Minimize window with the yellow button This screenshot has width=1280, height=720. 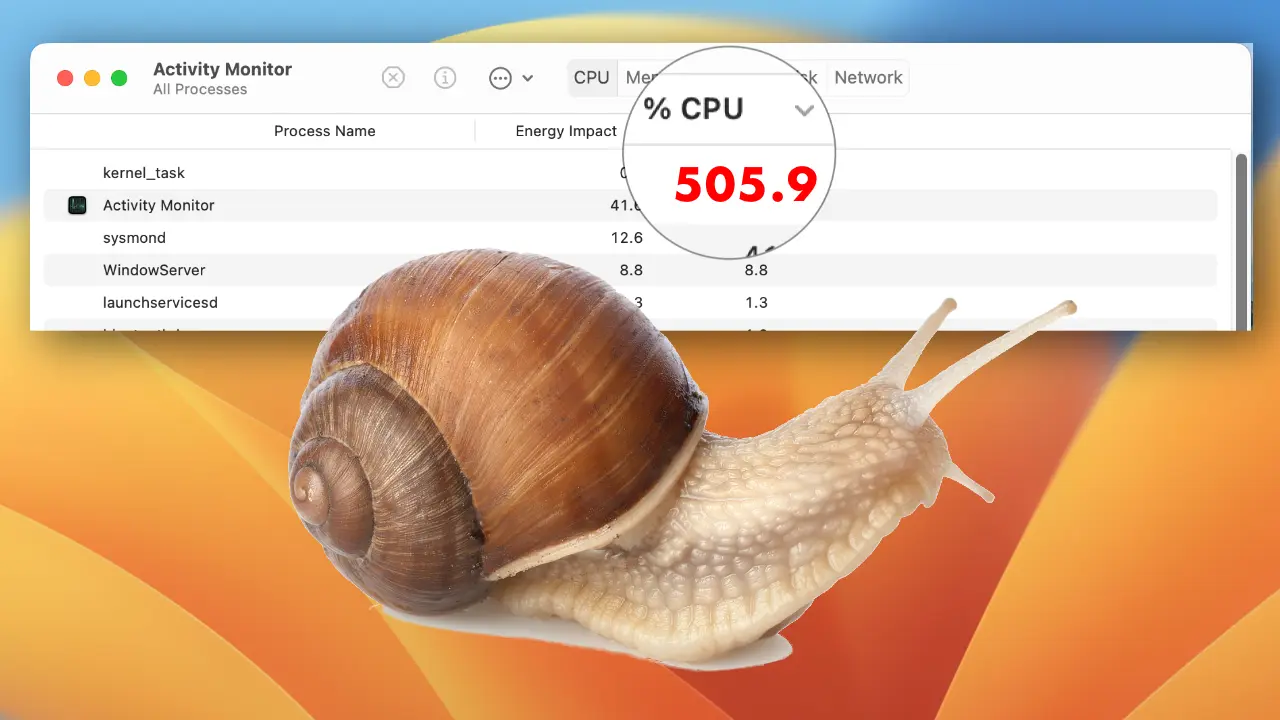92,78
